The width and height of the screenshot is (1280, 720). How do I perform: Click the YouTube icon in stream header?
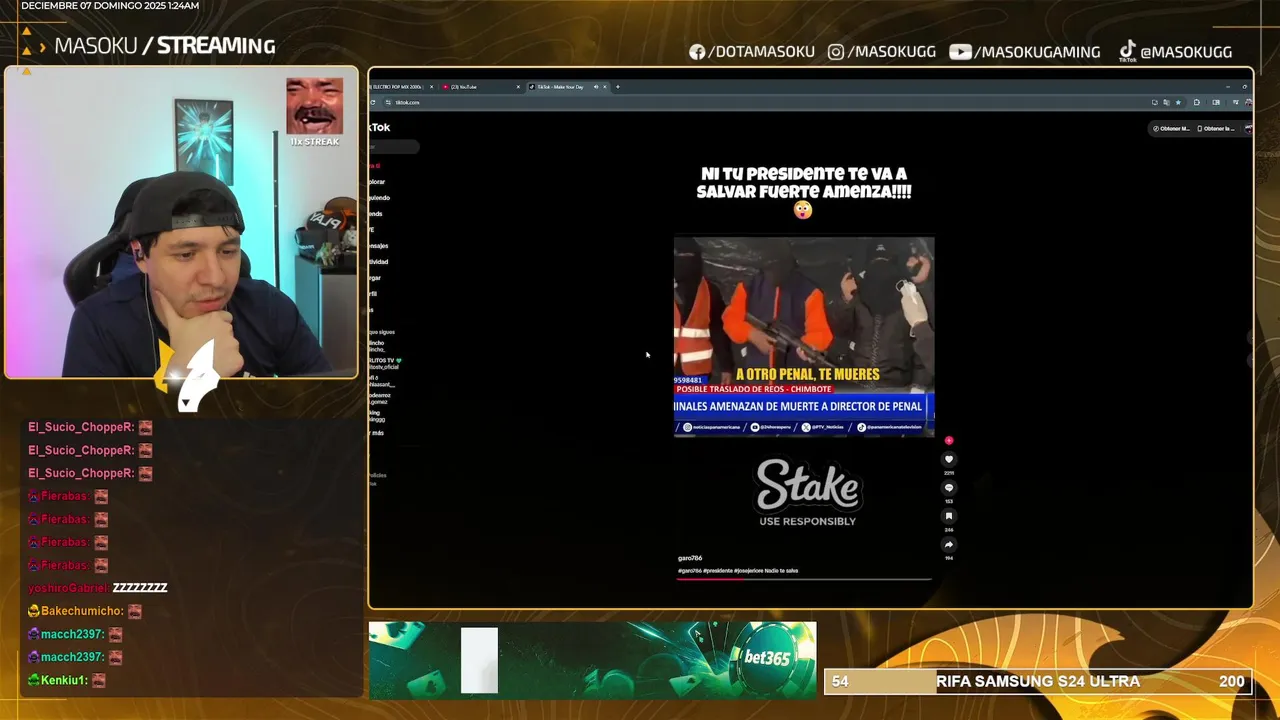tap(960, 52)
